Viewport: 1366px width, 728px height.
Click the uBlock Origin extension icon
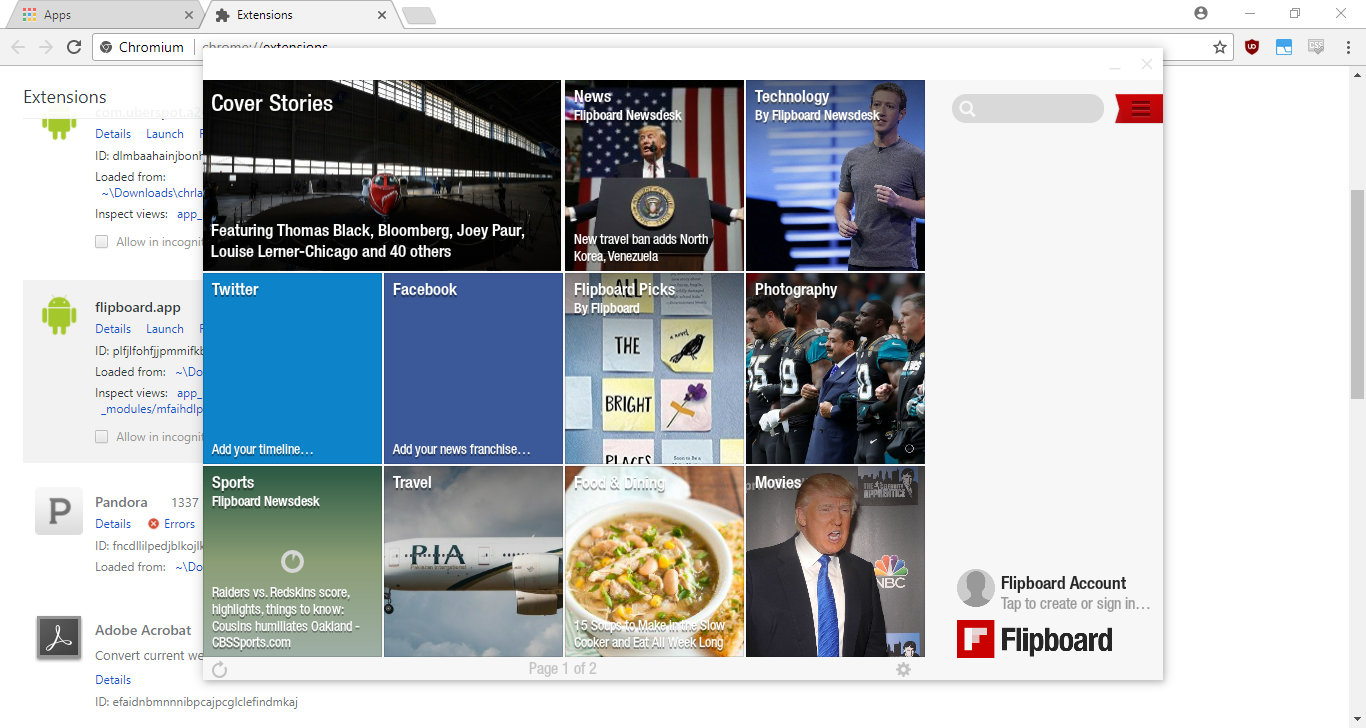point(1252,47)
